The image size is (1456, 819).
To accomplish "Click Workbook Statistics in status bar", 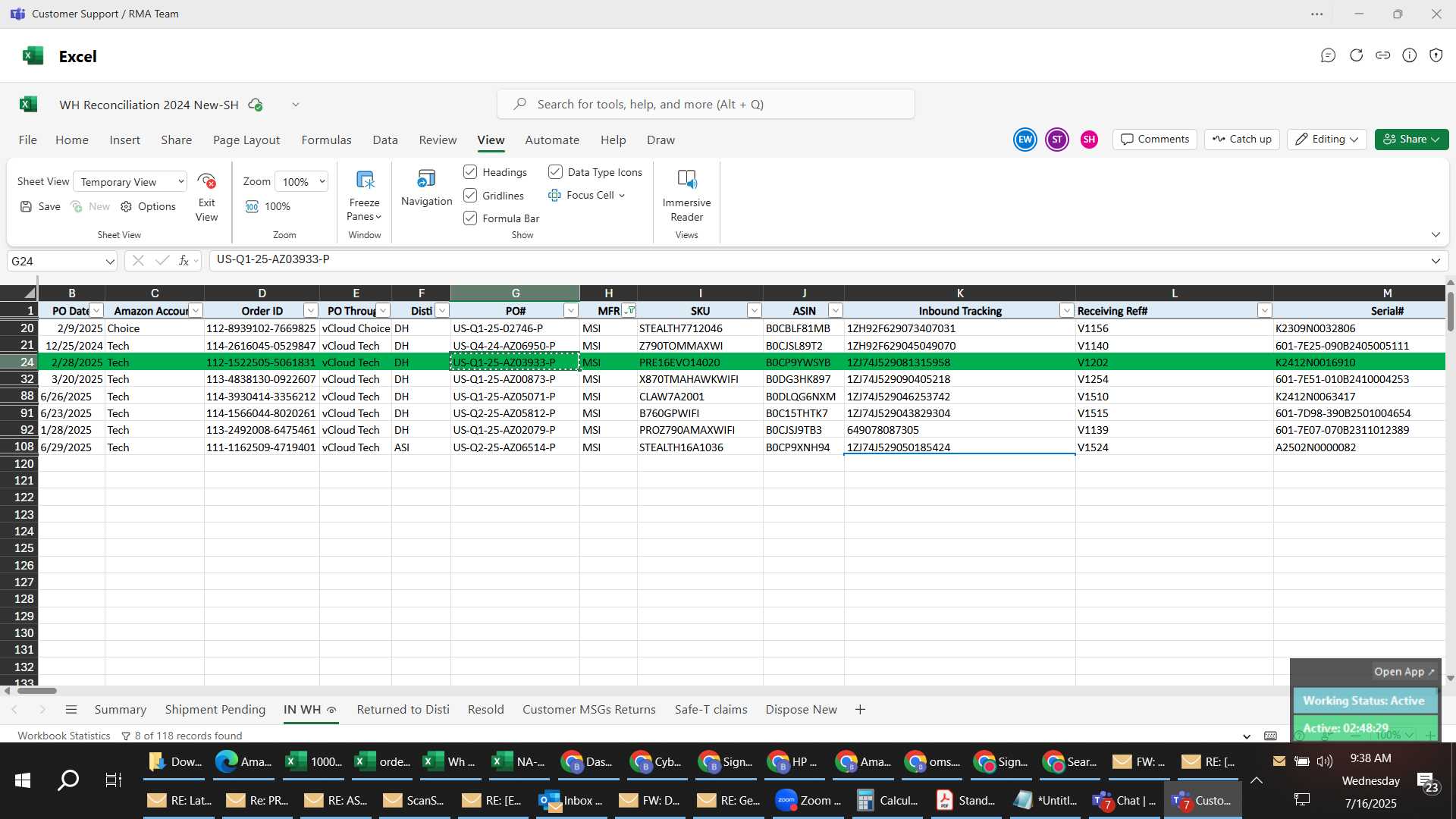I will (64, 736).
